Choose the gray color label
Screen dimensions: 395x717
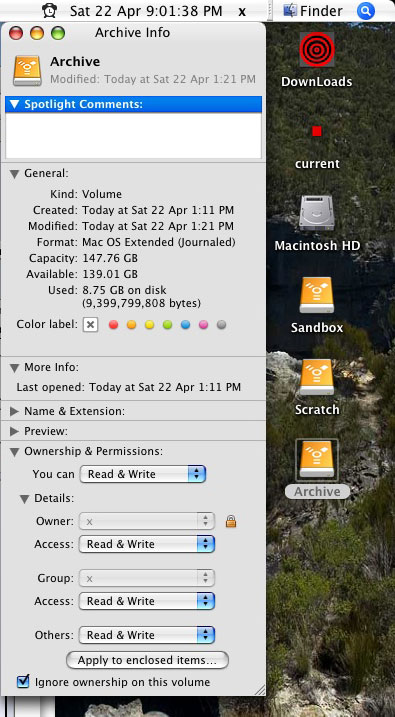221,325
